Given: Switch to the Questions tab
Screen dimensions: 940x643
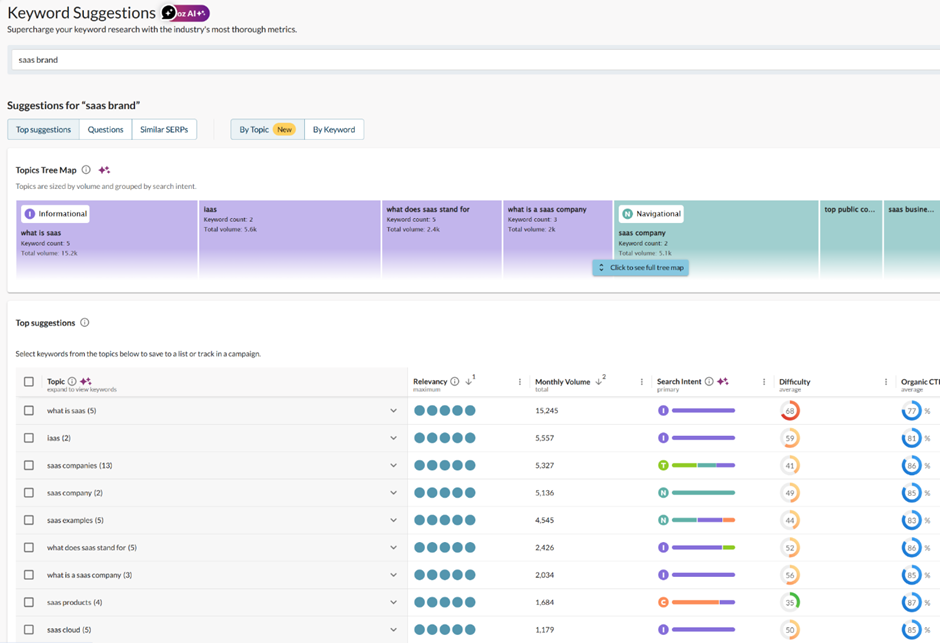Looking at the screenshot, I should (x=106, y=129).
